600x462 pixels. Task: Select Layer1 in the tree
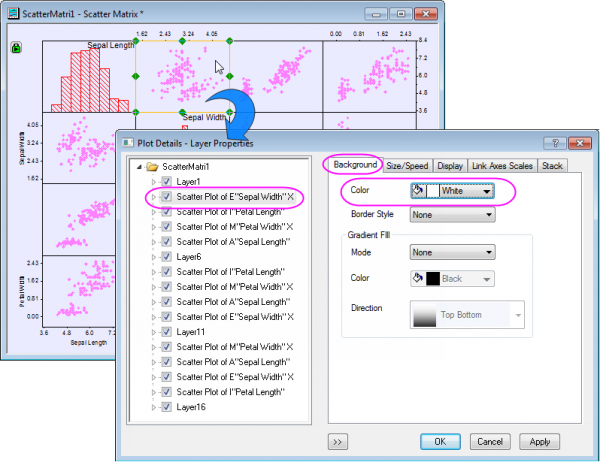[188, 181]
